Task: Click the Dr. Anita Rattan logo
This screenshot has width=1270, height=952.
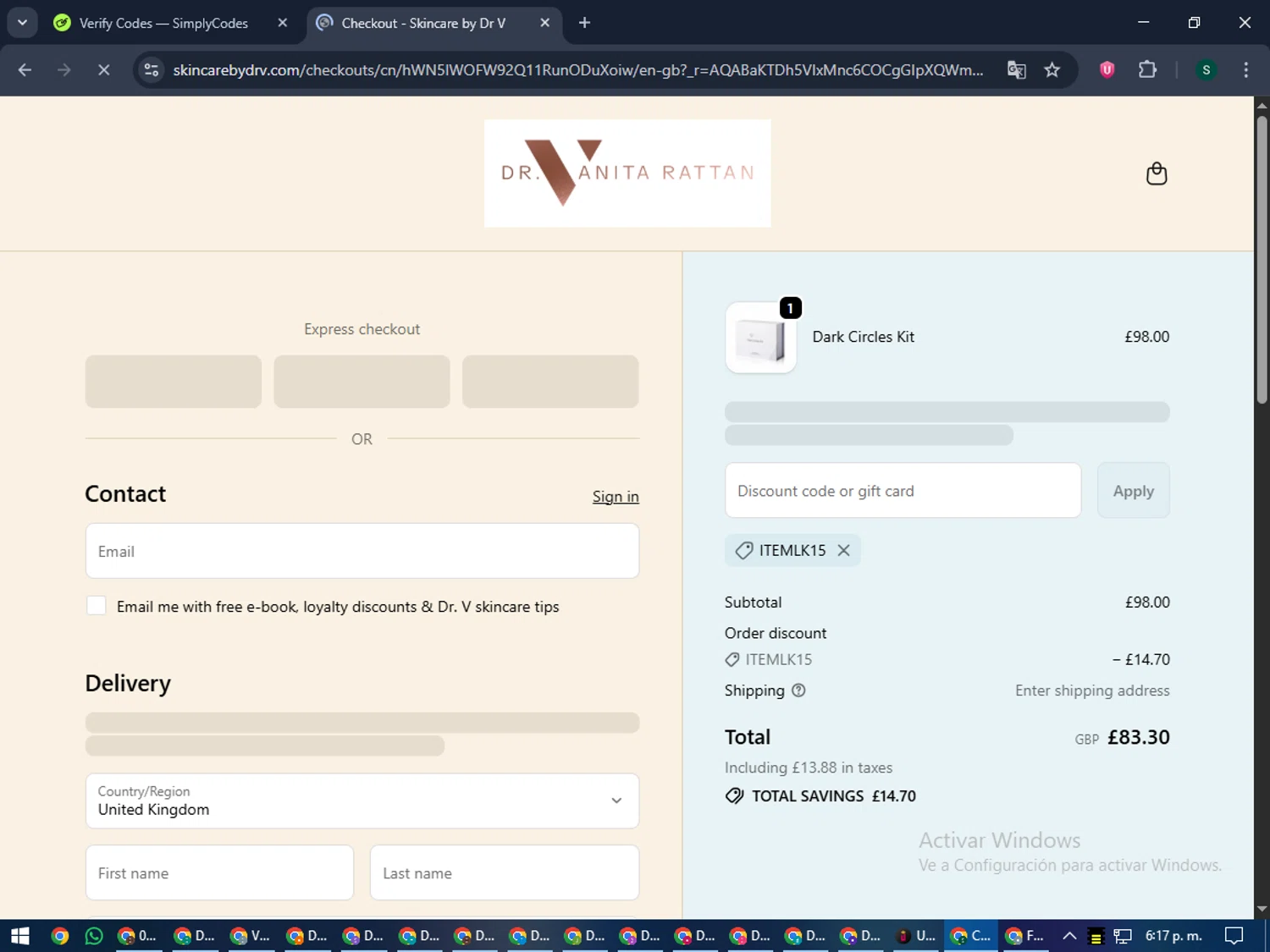Action: 627,173
